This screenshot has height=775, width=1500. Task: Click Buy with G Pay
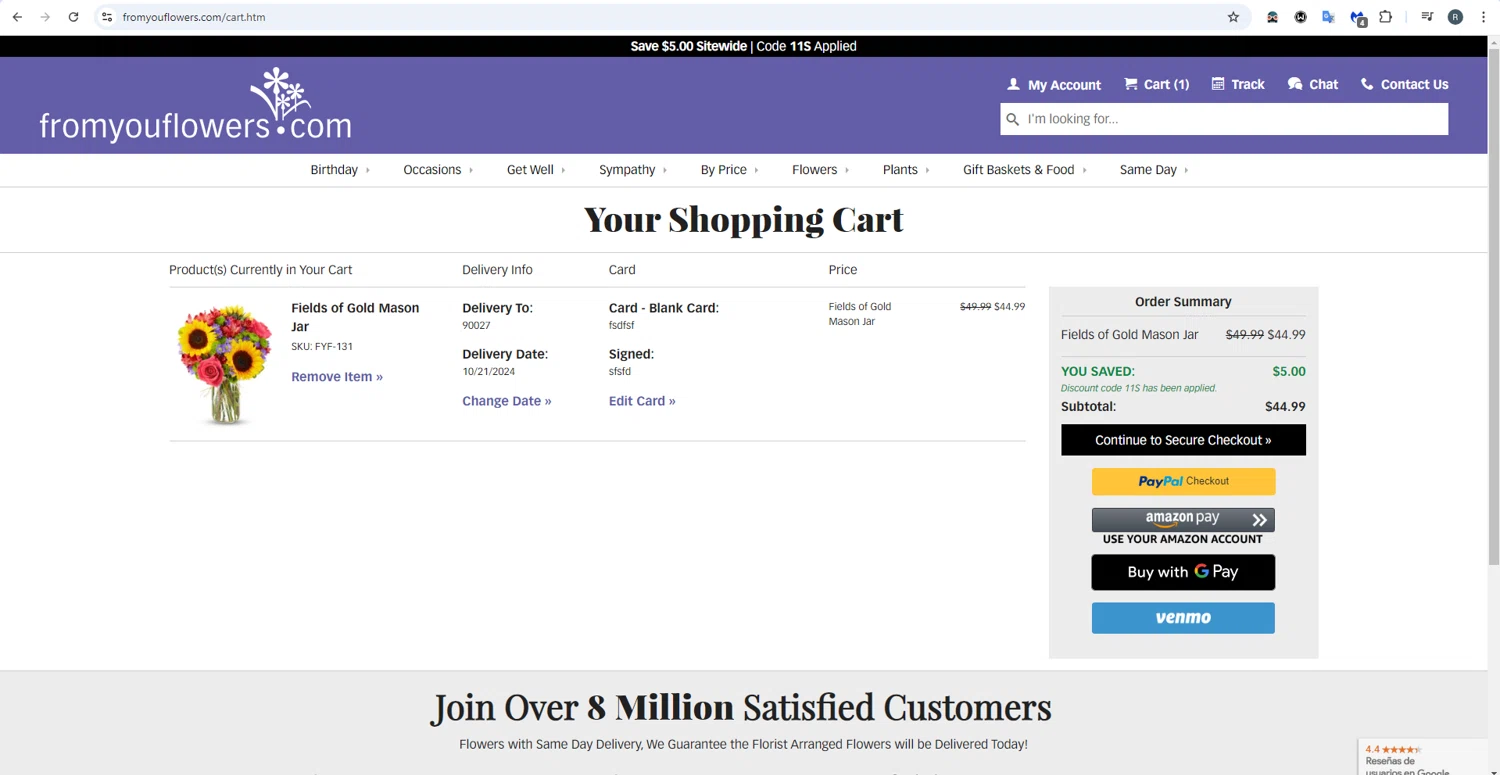1183,572
